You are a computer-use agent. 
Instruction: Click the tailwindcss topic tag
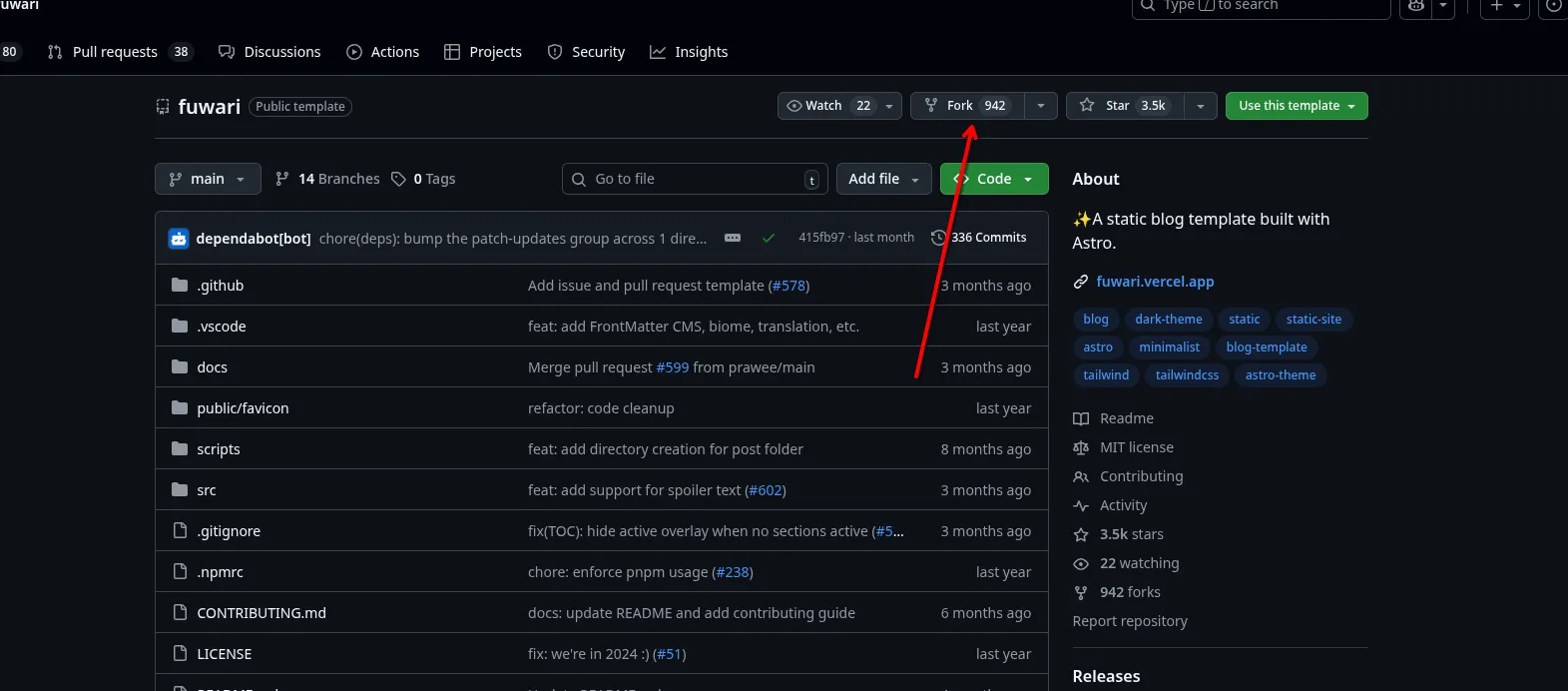coord(1187,375)
